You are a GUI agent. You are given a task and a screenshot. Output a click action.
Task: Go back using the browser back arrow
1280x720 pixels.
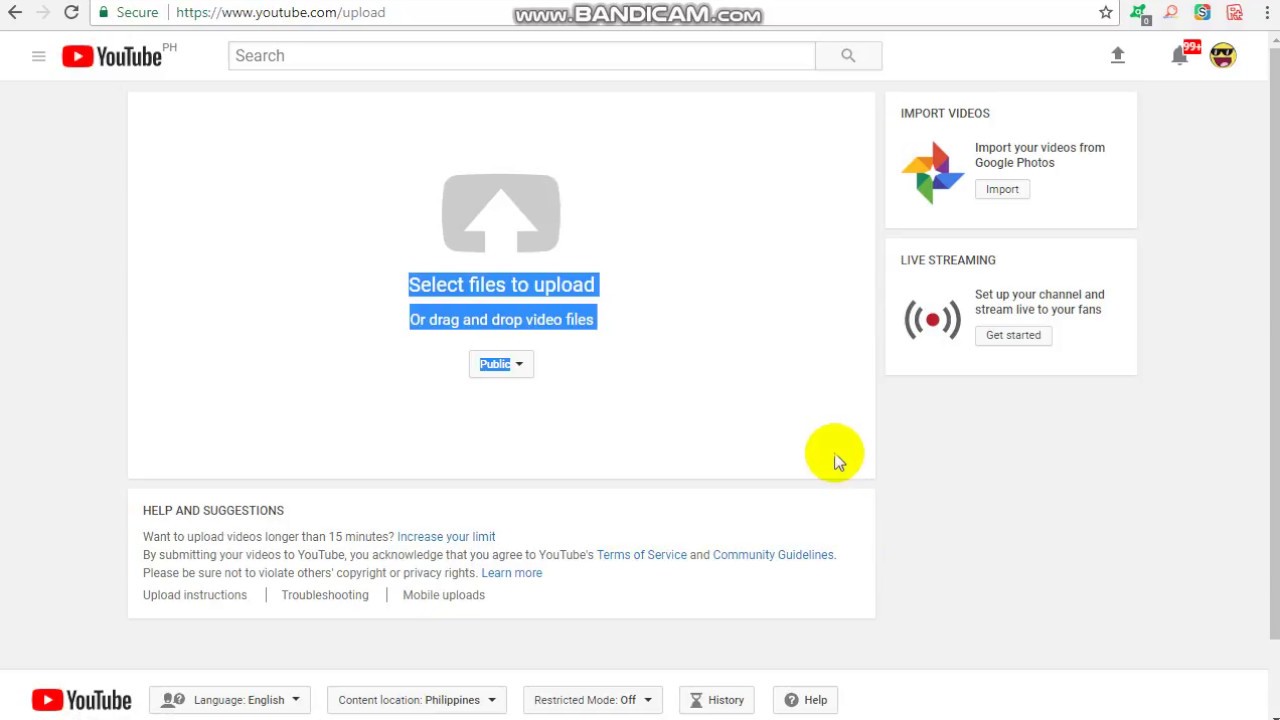pyautogui.click(x=15, y=12)
